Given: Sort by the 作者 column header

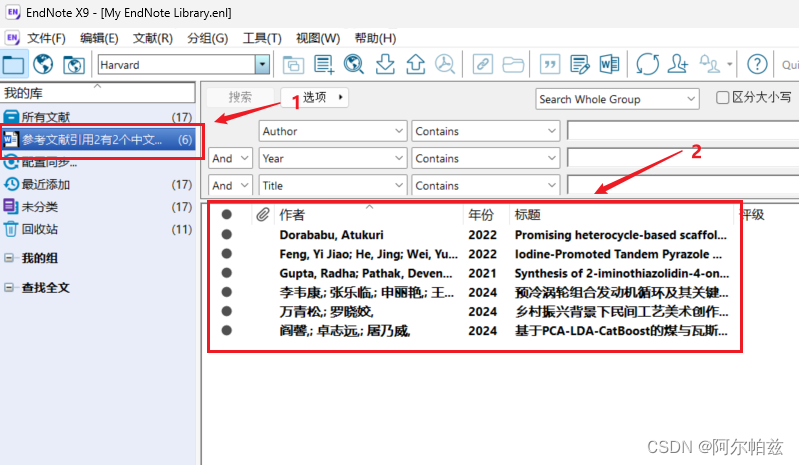Looking at the screenshot, I should click(x=369, y=215).
